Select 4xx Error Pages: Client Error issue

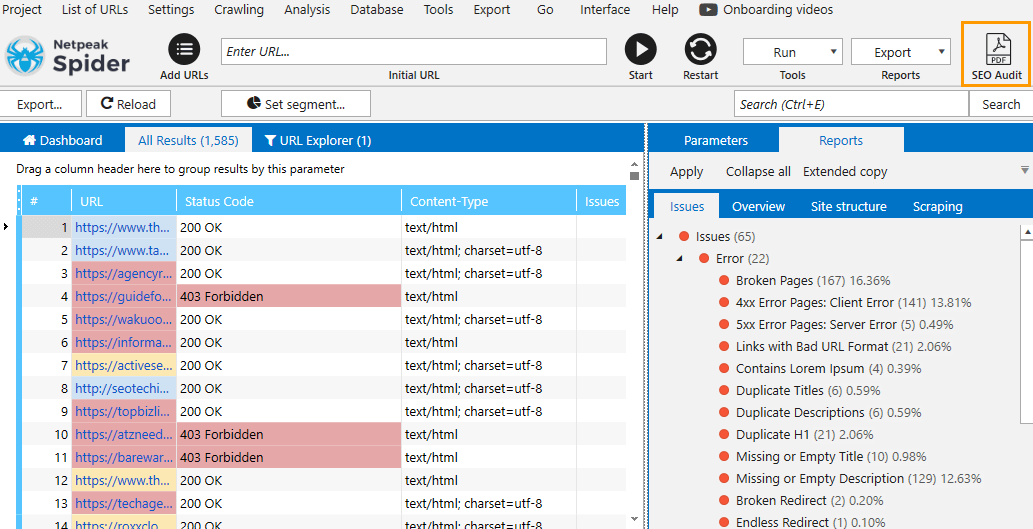[853, 302]
